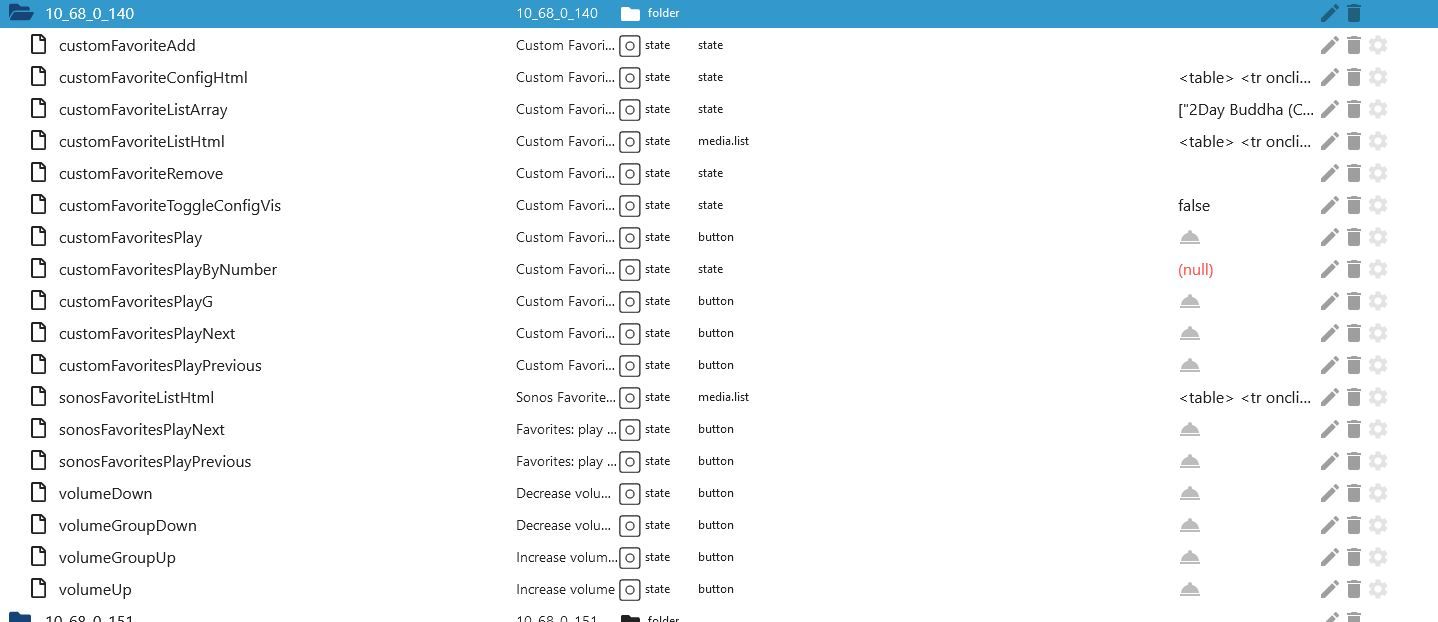Click the customFavoriteListArray value cell
This screenshot has width=1438, height=622.
pyautogui.click(x=1245, y=109)
